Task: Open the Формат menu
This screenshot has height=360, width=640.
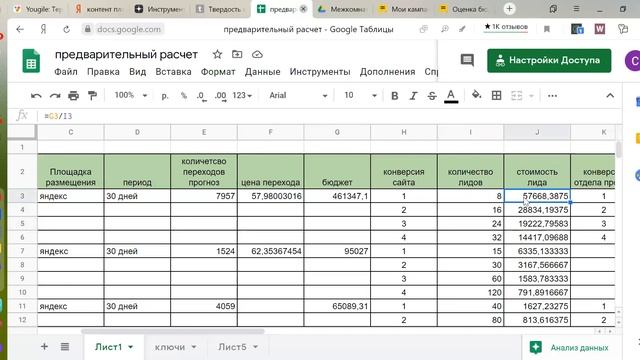Action: [x=218, y=72]
